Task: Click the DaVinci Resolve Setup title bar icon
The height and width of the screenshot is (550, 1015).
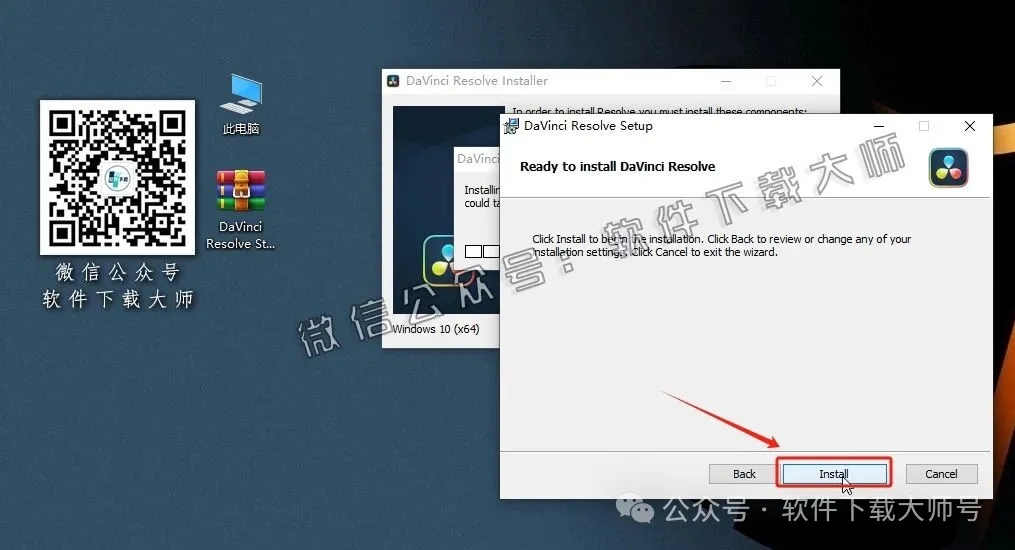Action: (512, 126)
